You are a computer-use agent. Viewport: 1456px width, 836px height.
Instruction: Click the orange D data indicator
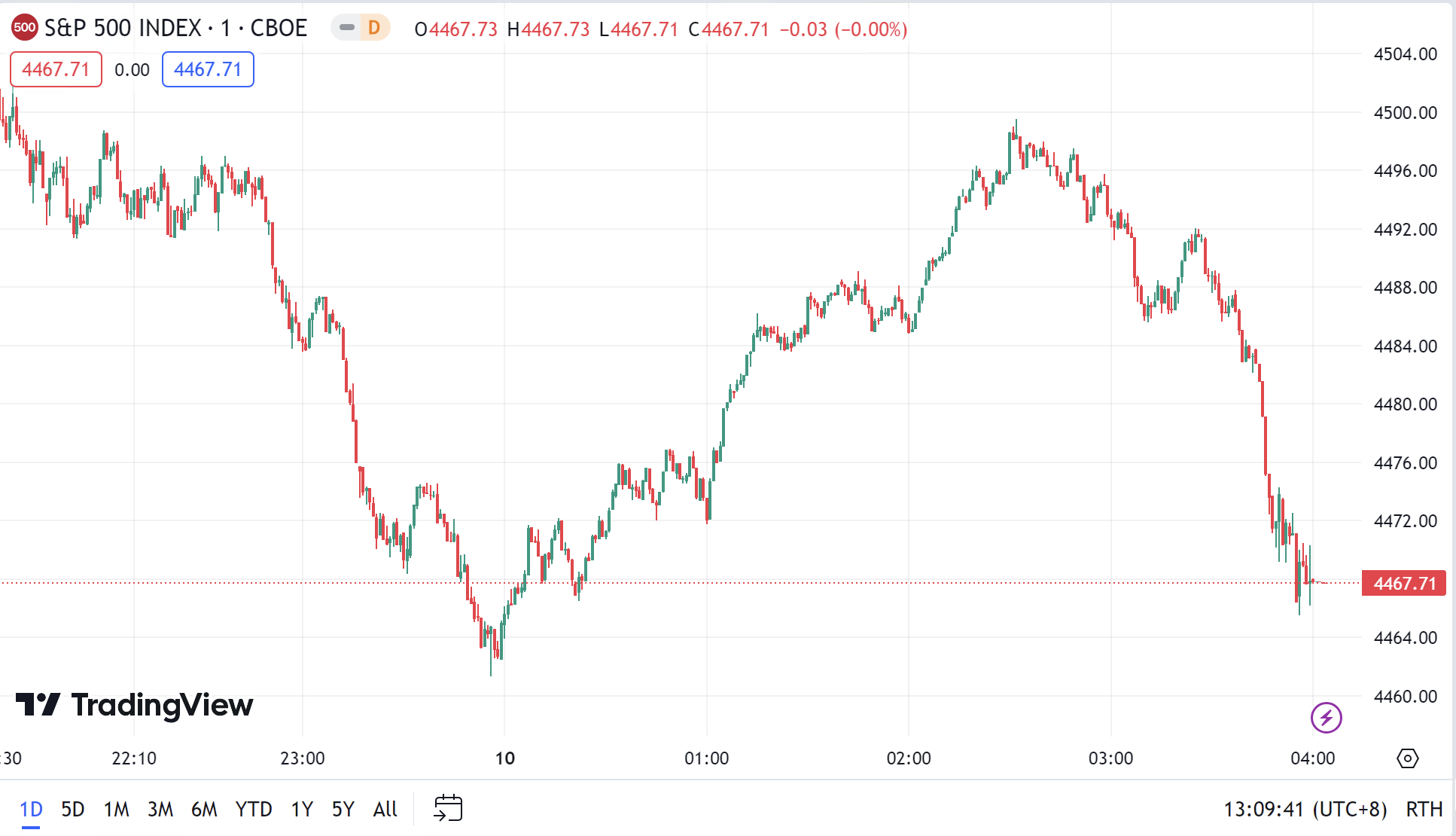374,29
